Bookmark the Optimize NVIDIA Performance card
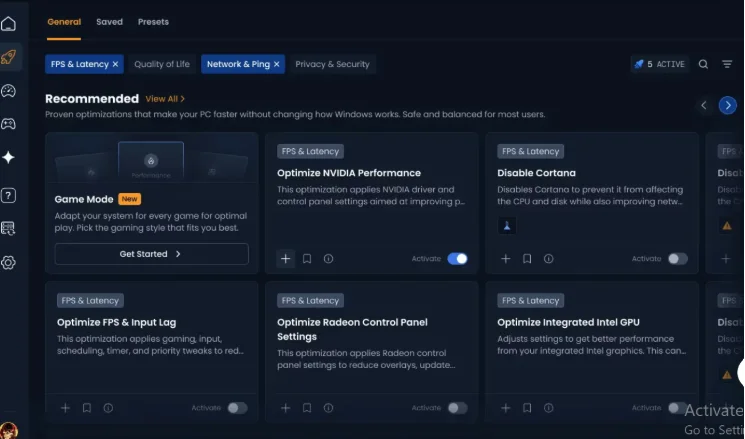Image resolution: width=745 pixels, height=439 pixels. click(307, 259)
